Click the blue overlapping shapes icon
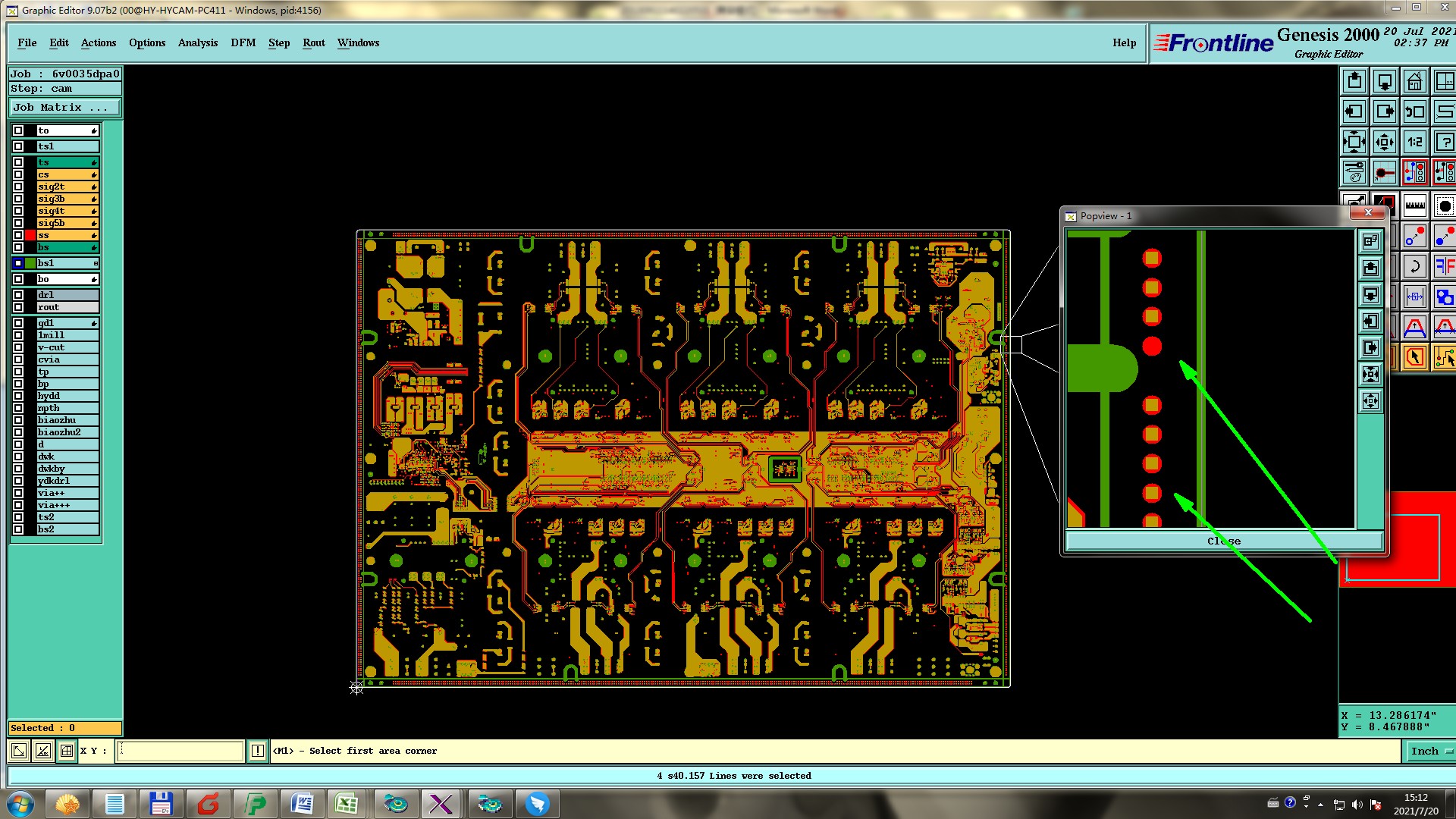Screen dimensions: 1456x819 pos(1445,297)
